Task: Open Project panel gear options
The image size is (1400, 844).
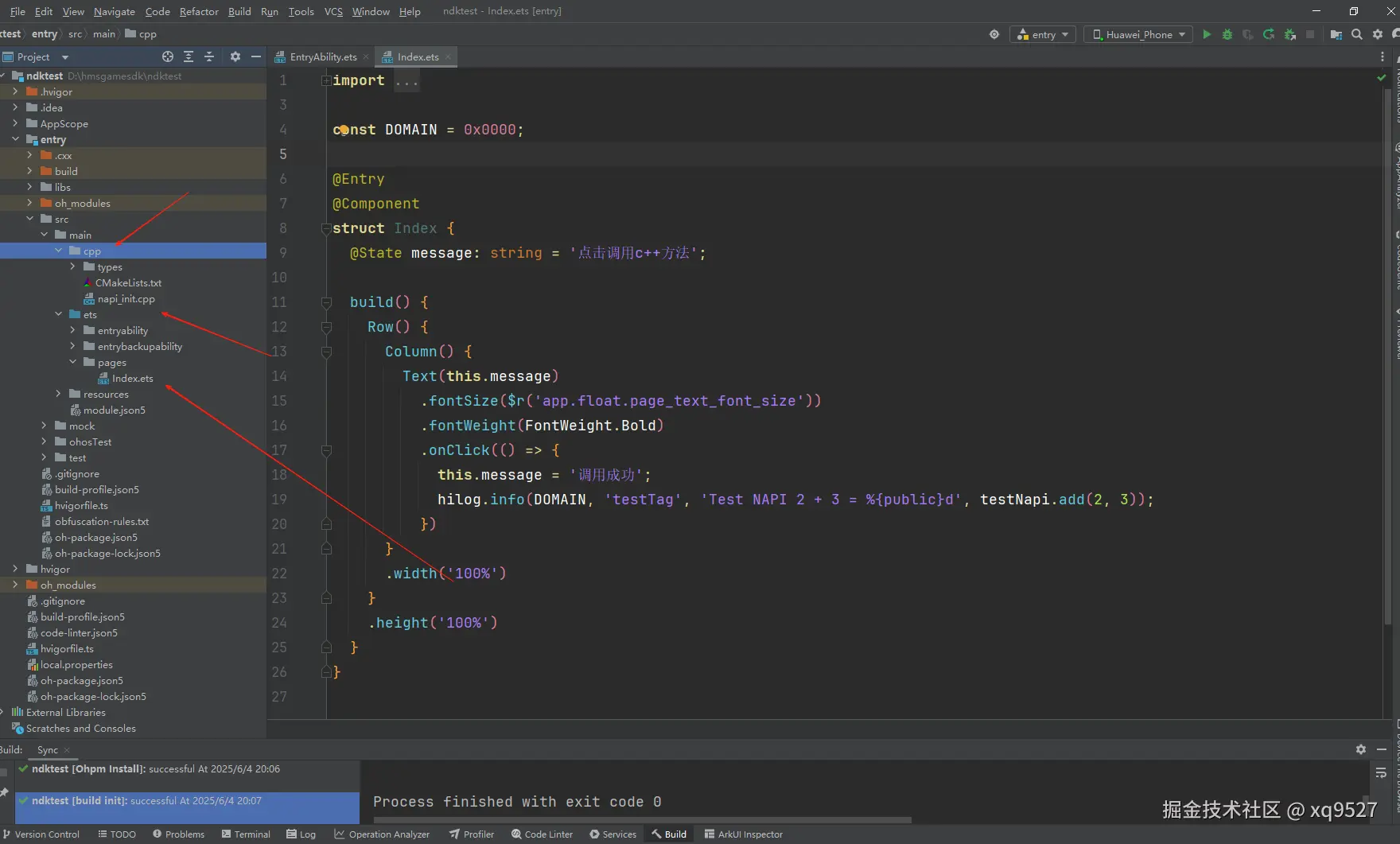Action: click(235, 56)
